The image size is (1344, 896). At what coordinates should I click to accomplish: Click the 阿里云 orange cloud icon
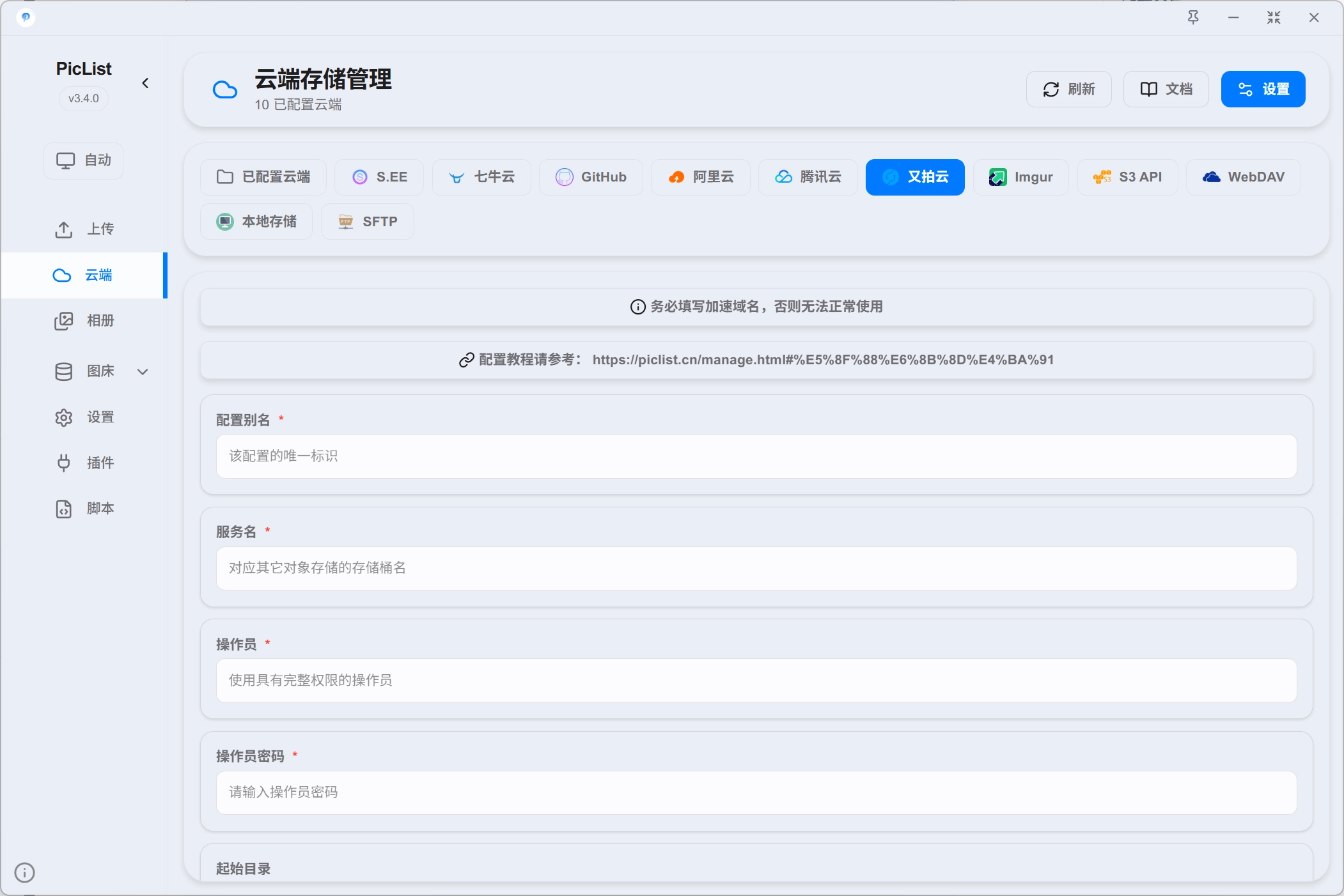click(x=676, y=177)
